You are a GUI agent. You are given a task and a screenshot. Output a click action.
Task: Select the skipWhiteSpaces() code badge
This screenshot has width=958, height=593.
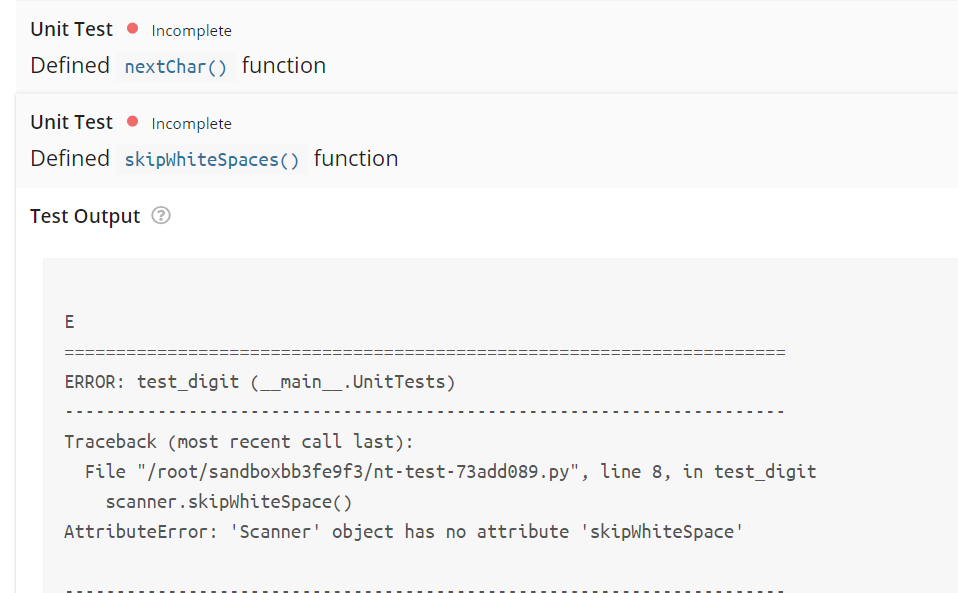[x=211, y=158]
